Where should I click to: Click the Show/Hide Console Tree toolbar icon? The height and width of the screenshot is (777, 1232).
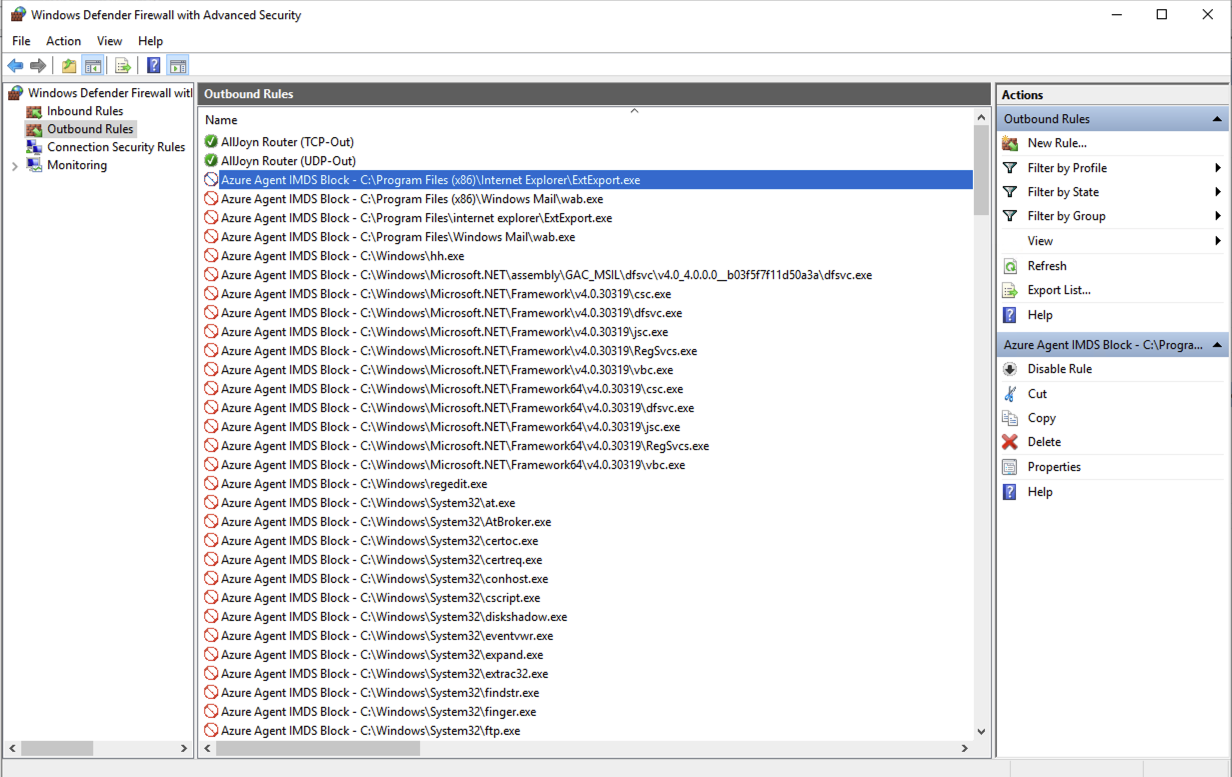tap(92, 65)
